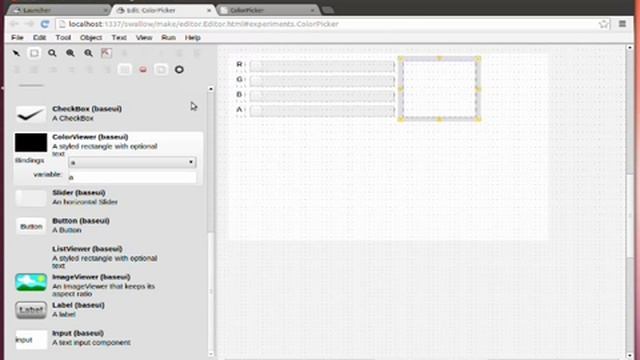Click the red ellipse shape icon
The image size is (640, 360).
[143, 69]
